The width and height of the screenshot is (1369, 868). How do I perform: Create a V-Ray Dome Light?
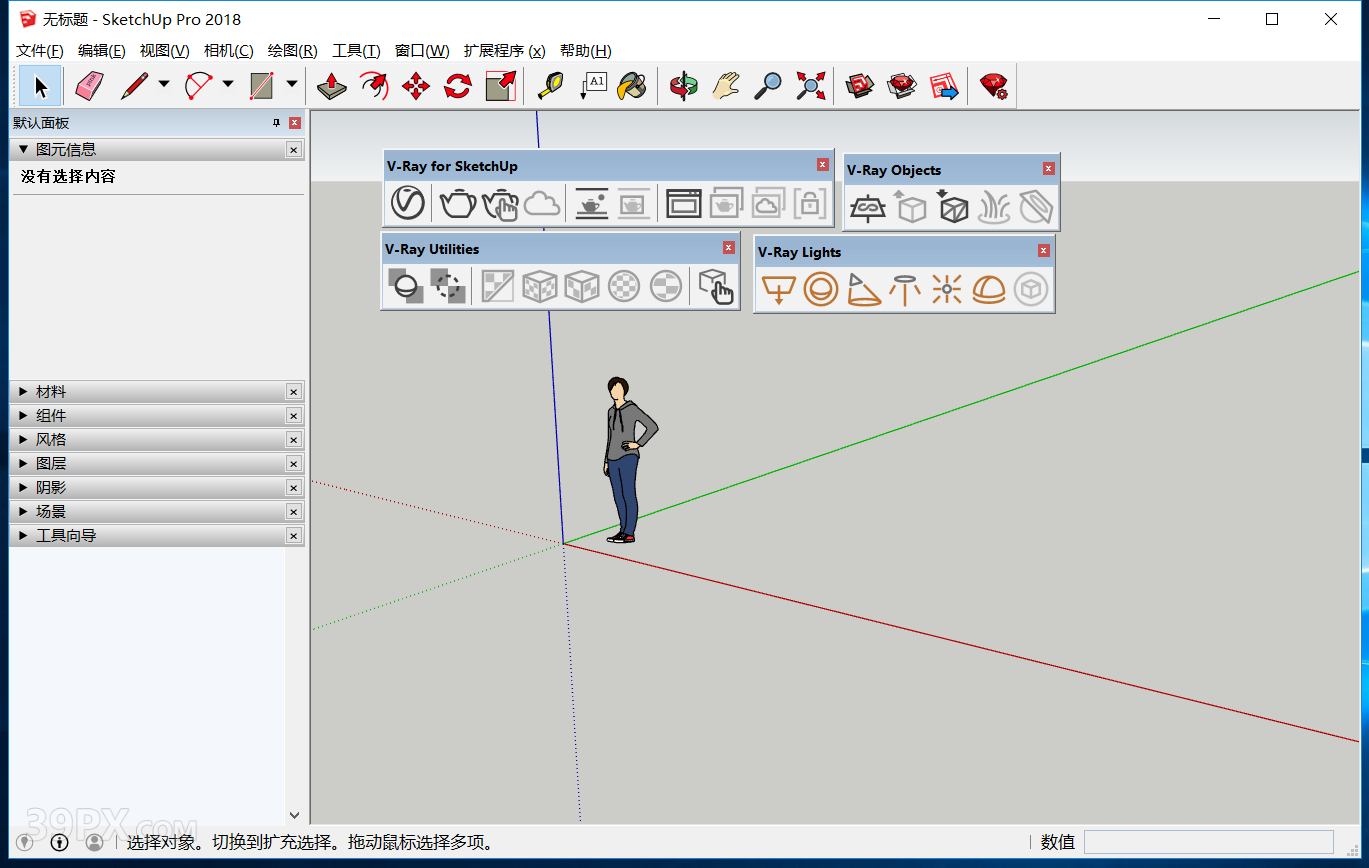[x=989, y=289]
